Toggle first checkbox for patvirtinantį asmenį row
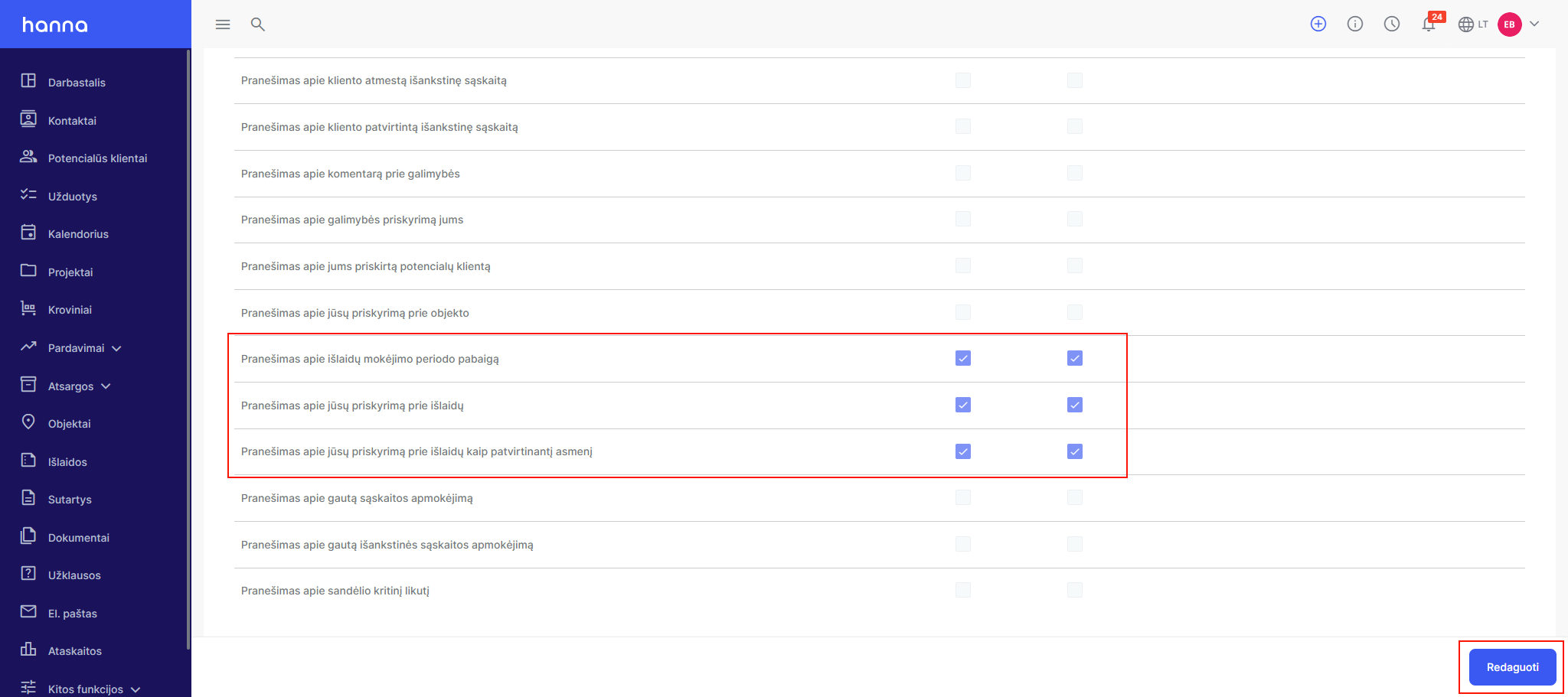1568x697 pixels. pos(963,451)
